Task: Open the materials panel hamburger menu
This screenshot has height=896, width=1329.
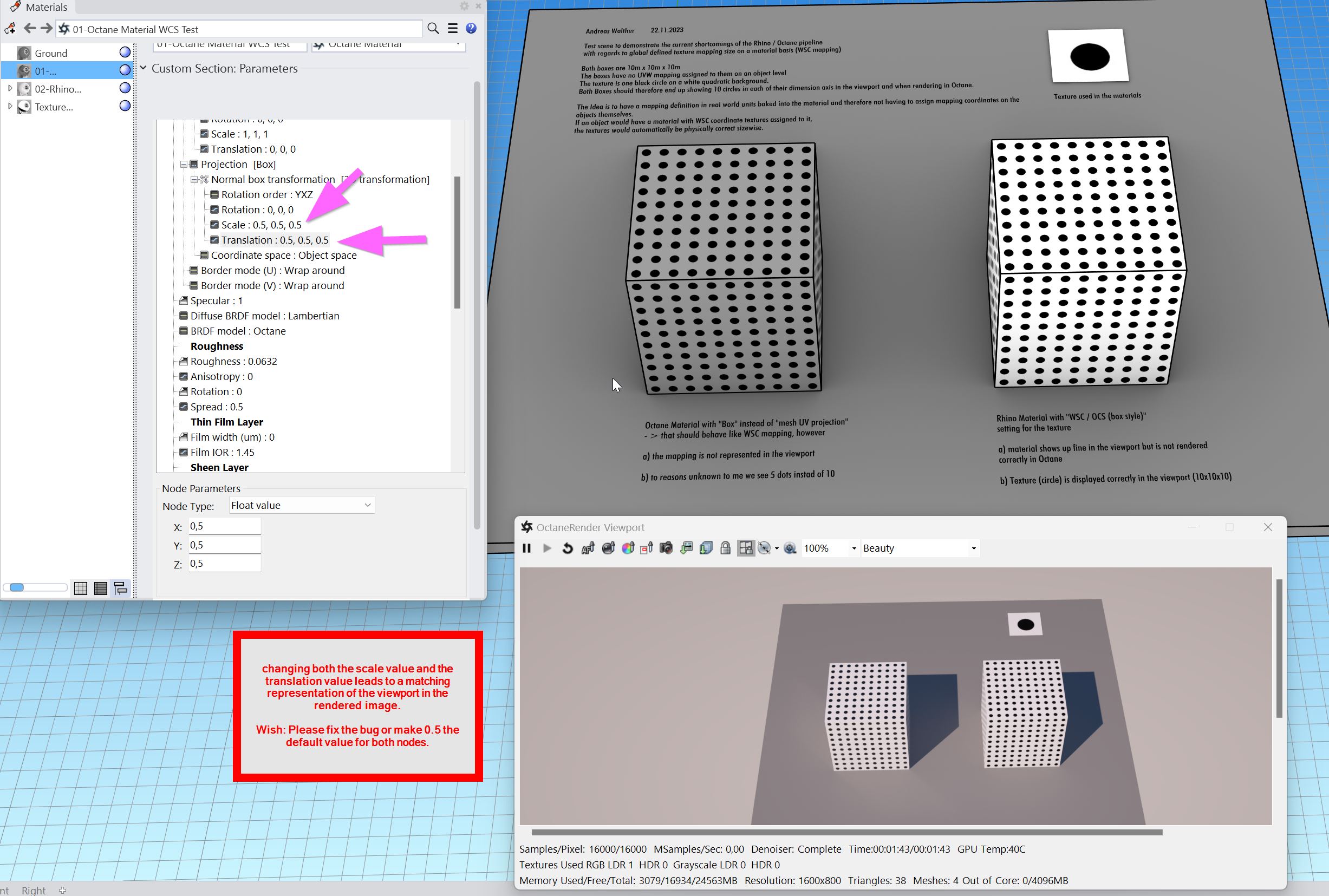Action: point(452,29)
